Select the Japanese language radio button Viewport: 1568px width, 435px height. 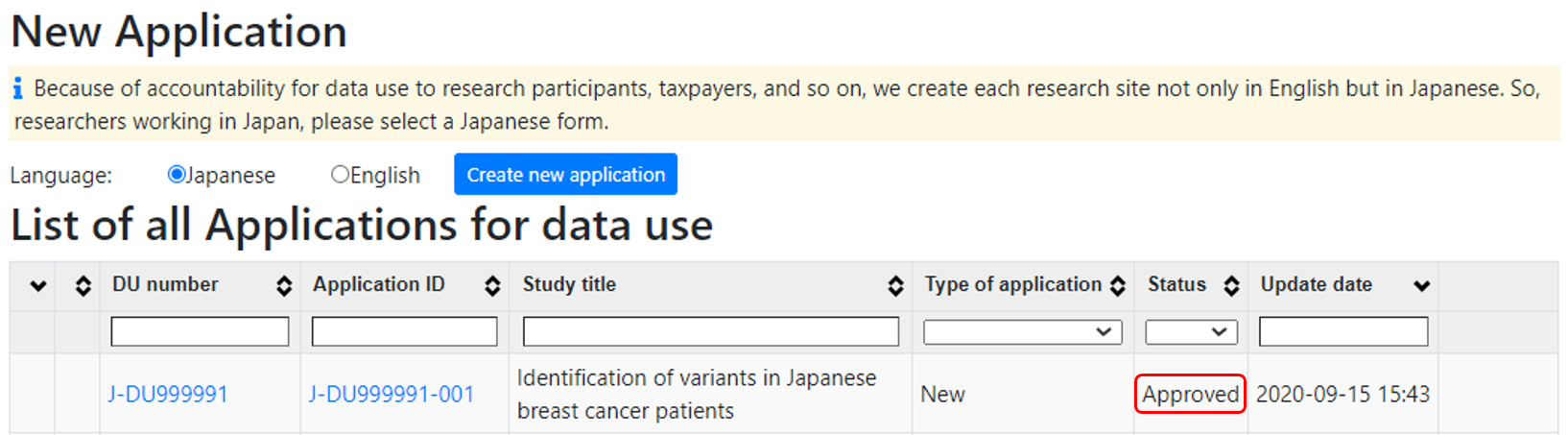[x=177, y=175]
